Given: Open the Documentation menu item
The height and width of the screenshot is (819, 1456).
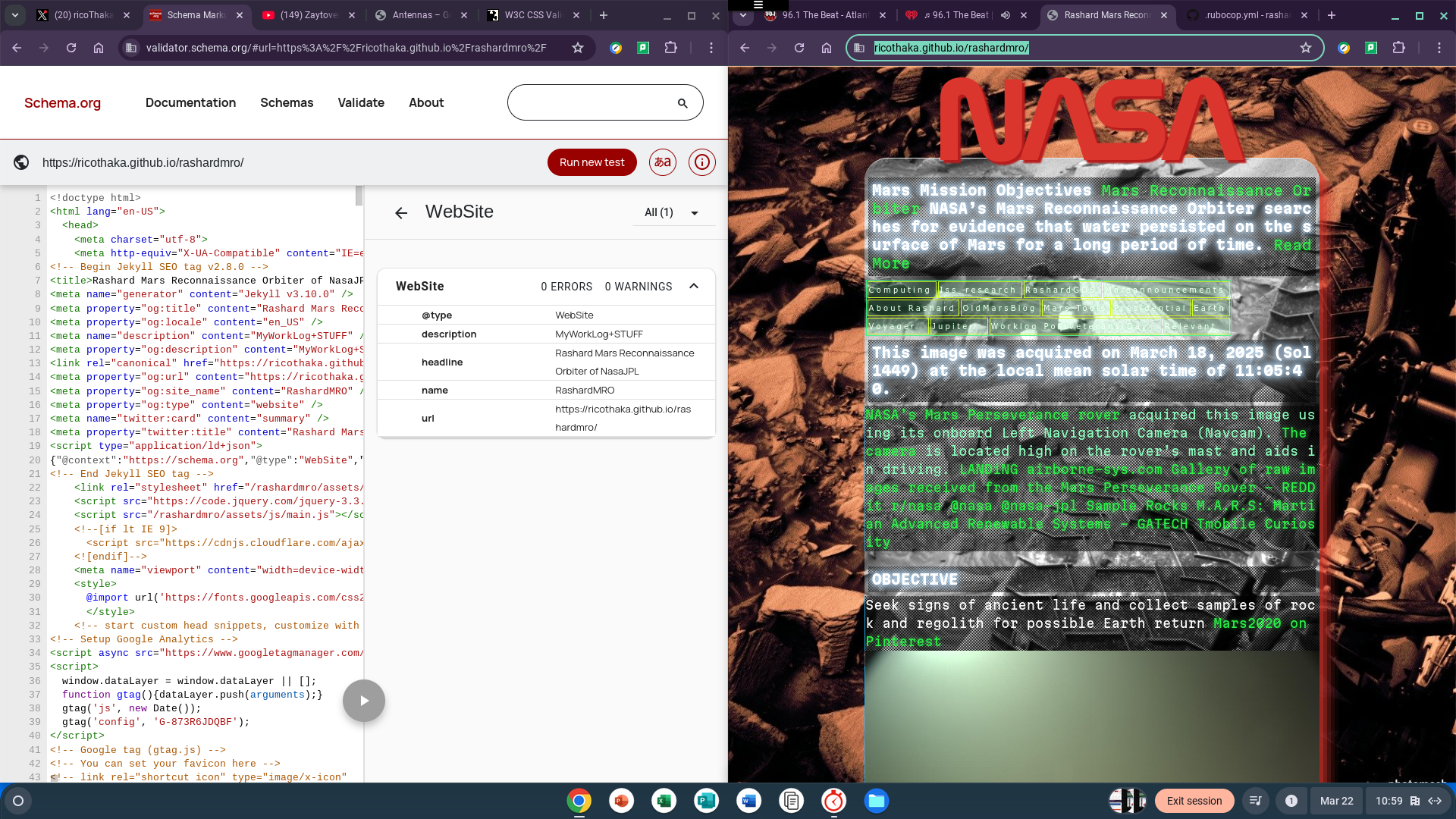Looking at the screenshot, I should point(190,102).
